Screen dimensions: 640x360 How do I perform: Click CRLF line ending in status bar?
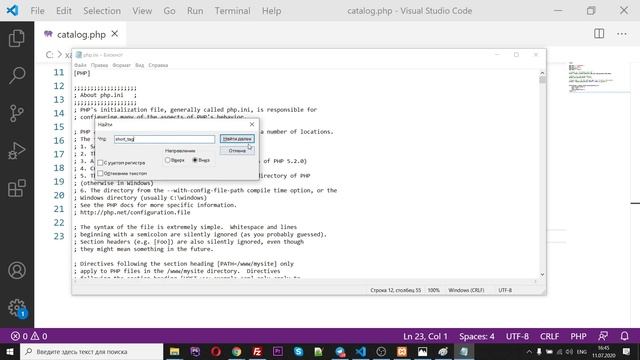(549, 336)
